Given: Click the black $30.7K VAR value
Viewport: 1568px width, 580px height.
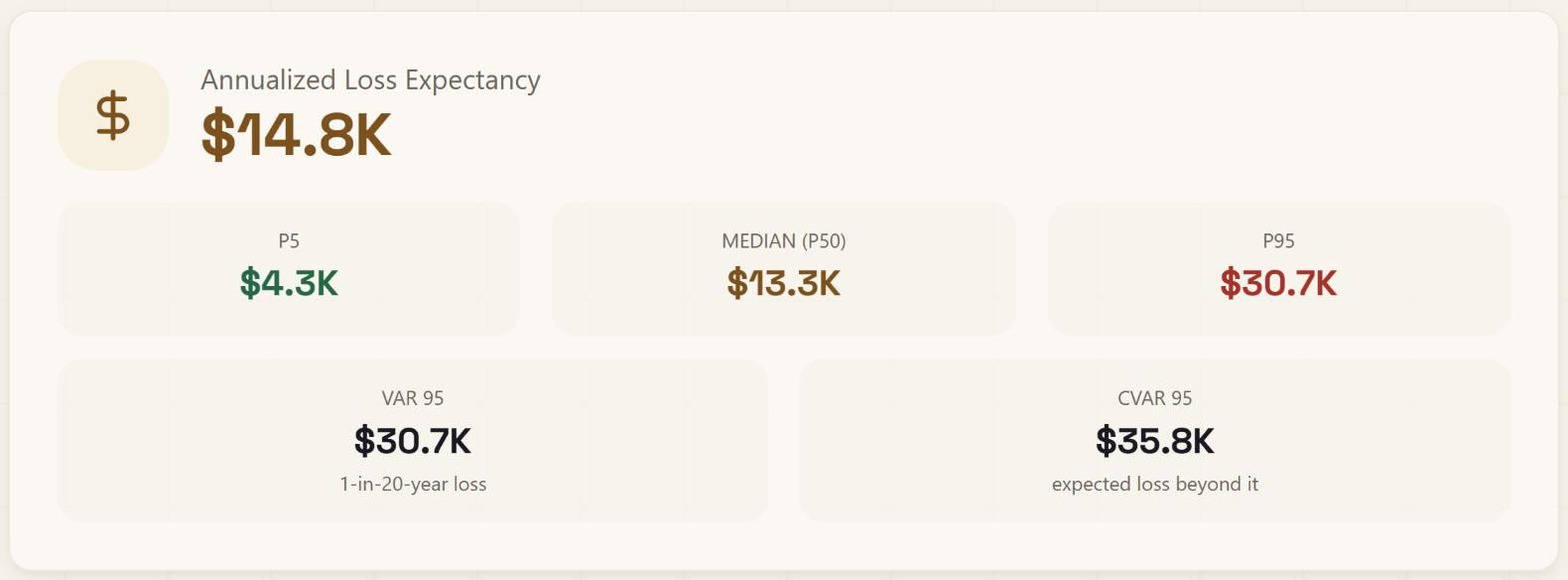Looking at the screenshot, I should (413, 441).
